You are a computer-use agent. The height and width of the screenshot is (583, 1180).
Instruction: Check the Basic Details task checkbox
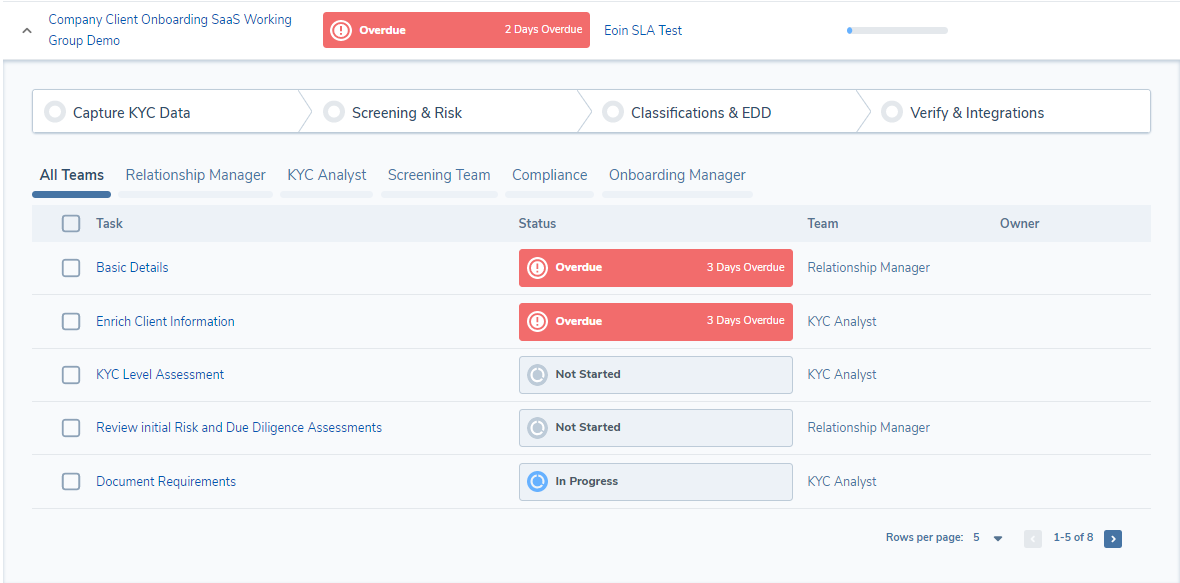71,268
